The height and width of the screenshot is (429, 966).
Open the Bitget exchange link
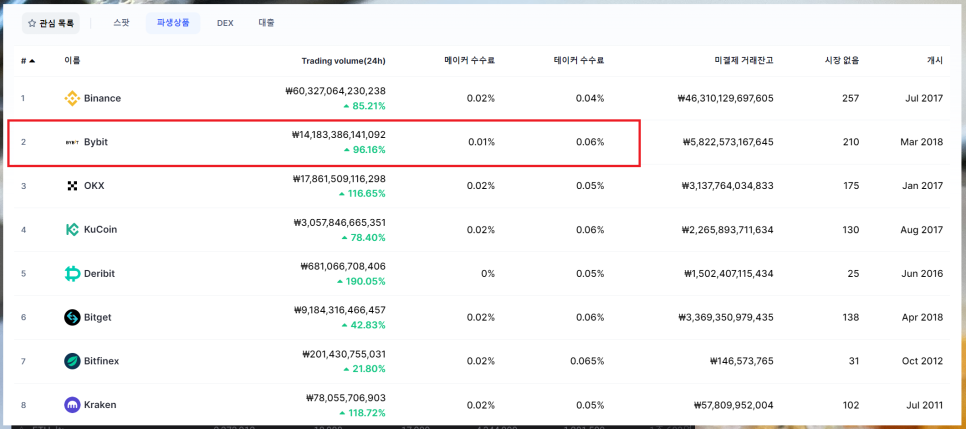pyautogui.click(x=97, y=317)
